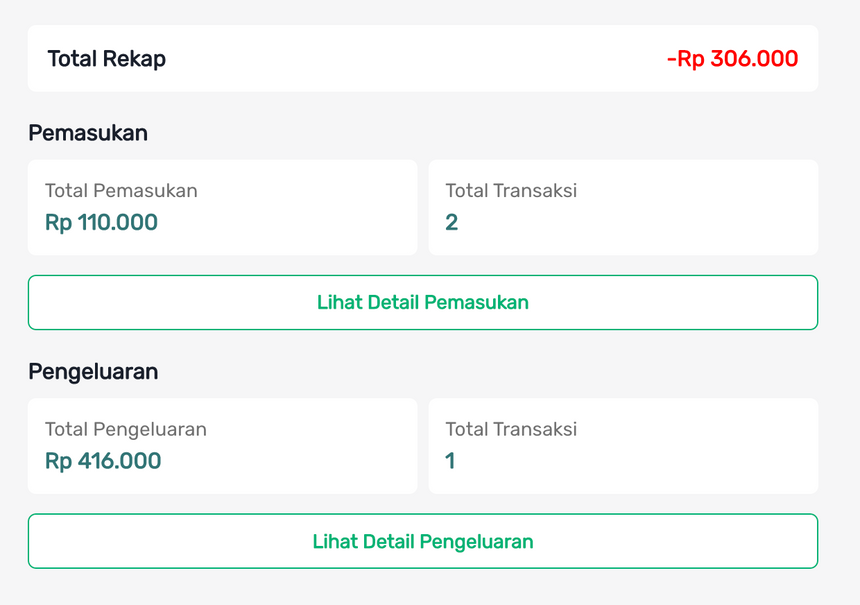The image size is (860, 605).
Task: Click the Total Transaksi label in income section
Action: (x=511, y=190)
